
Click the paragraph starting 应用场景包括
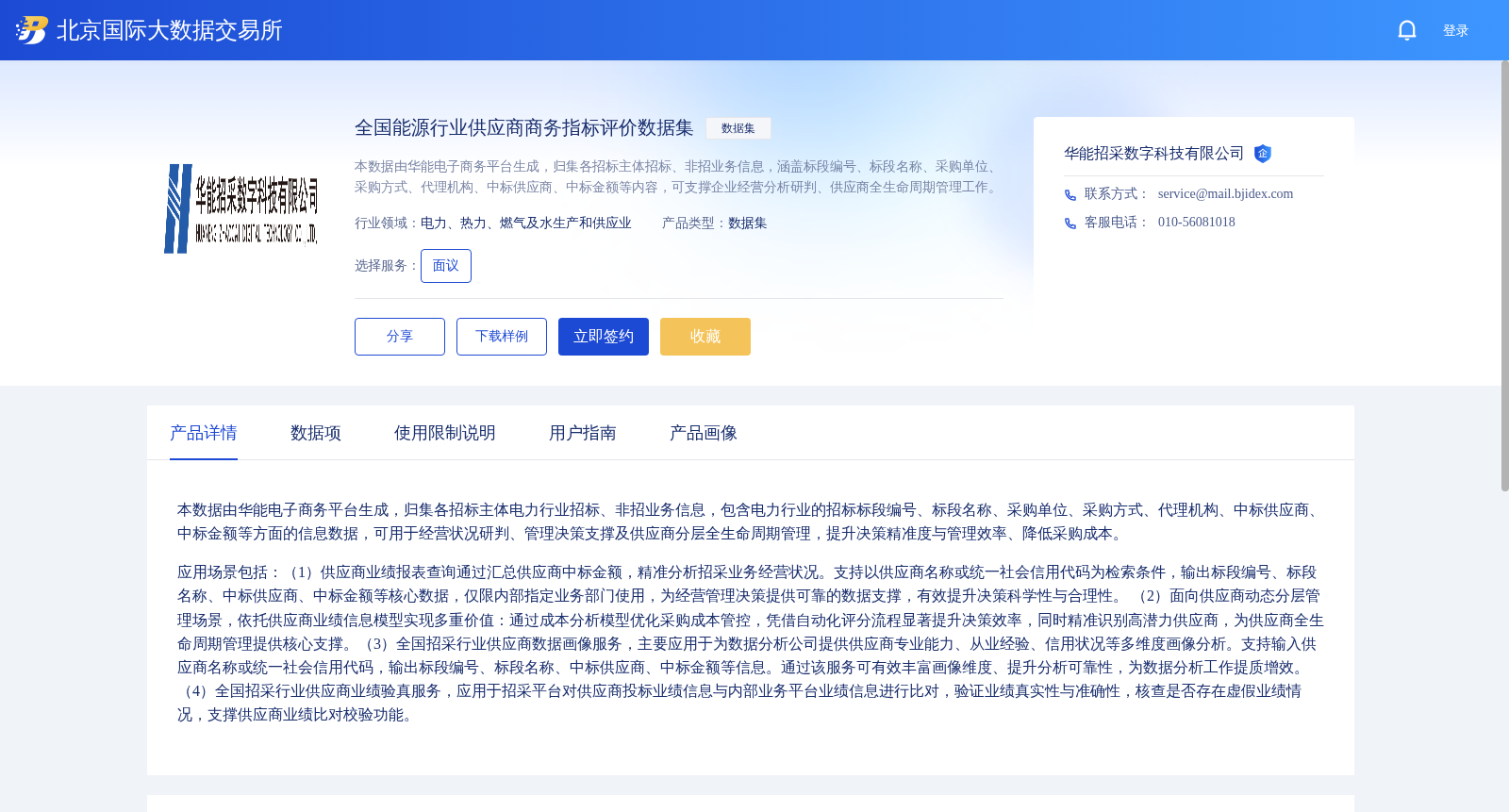pyautogui.click(x=751, y=644)
